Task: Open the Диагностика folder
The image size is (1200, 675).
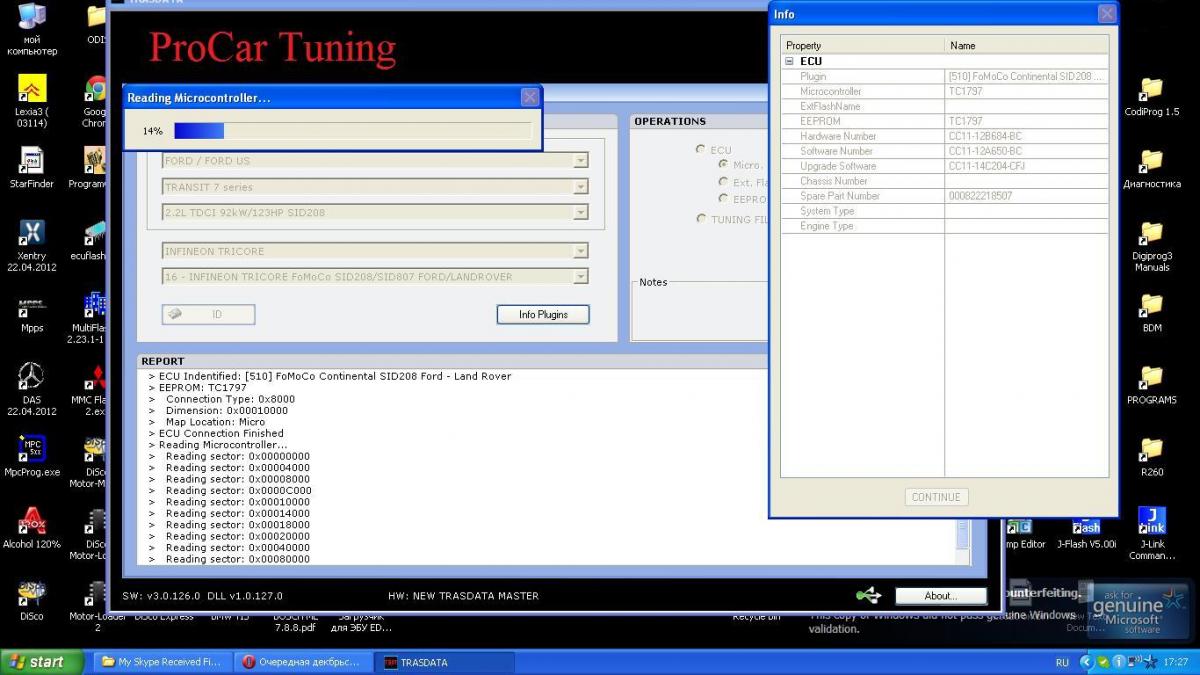Action: pyautogui.click(x=1152, y=169)
